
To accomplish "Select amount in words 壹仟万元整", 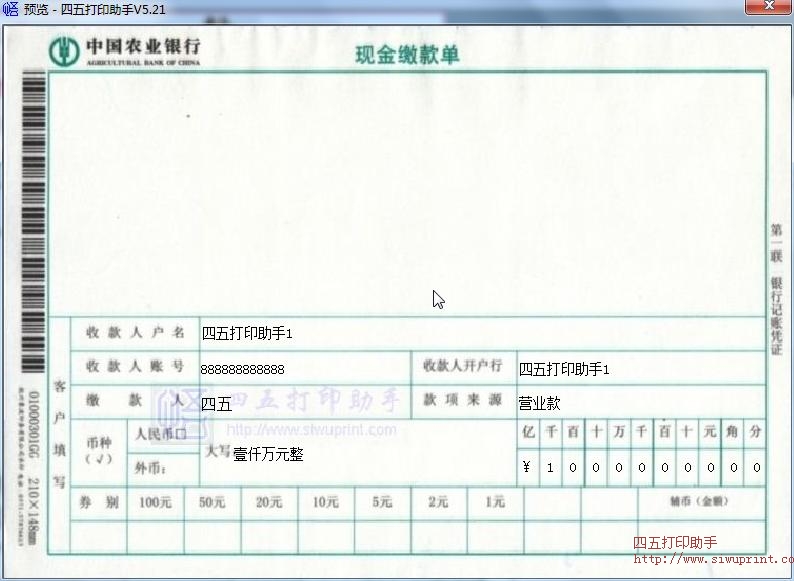I will pos(268,454).
